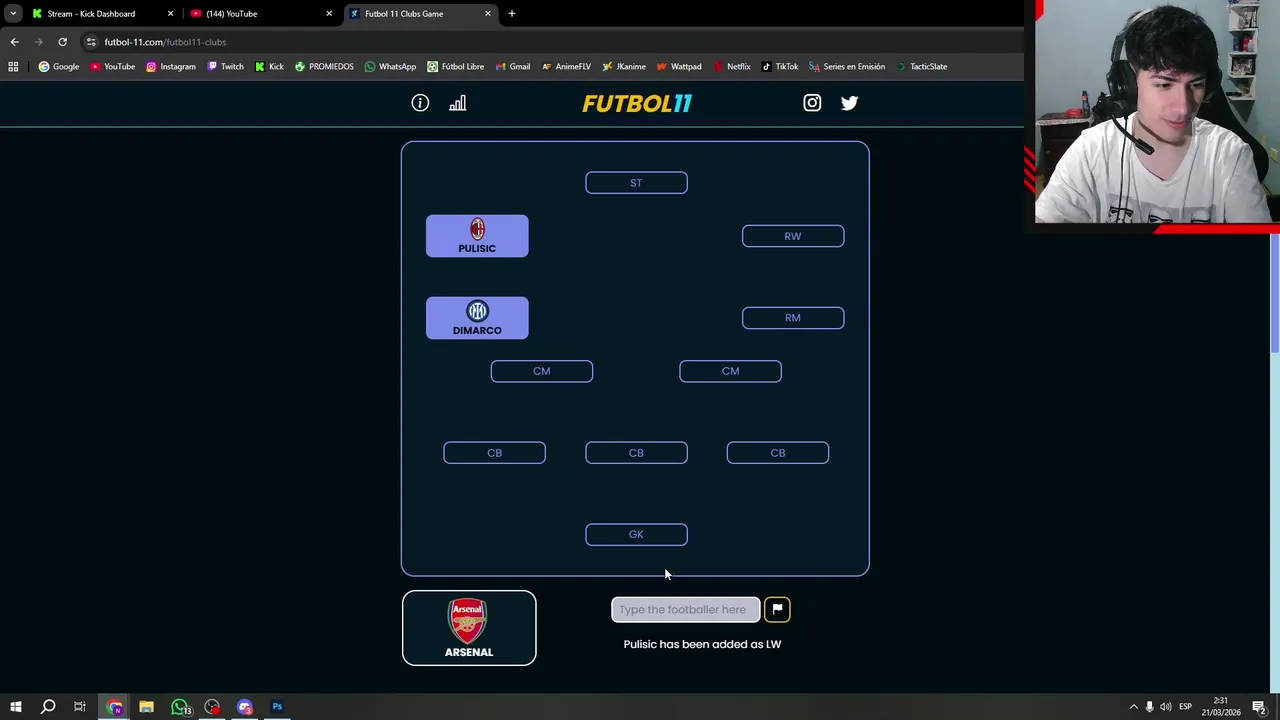
Task: Close the (144) YouTube tab
Action: point(329,14)
